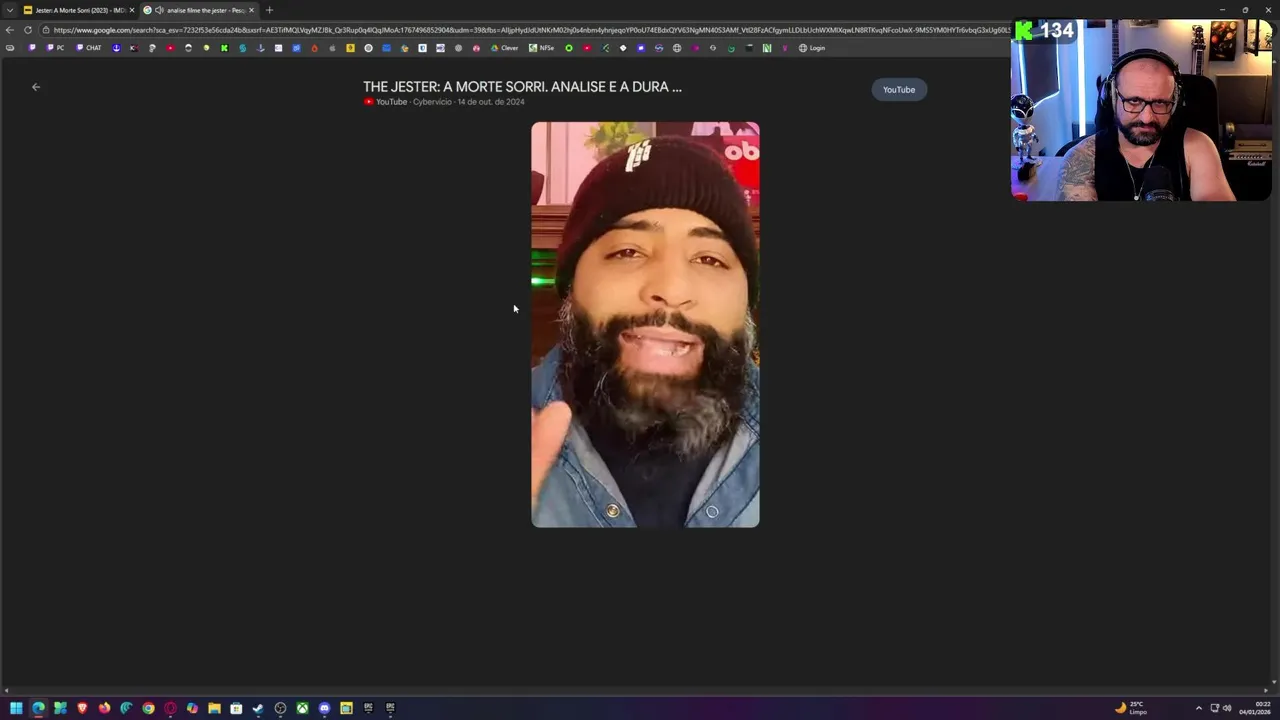Open File Explorer from the taskbar

point(214,708)
